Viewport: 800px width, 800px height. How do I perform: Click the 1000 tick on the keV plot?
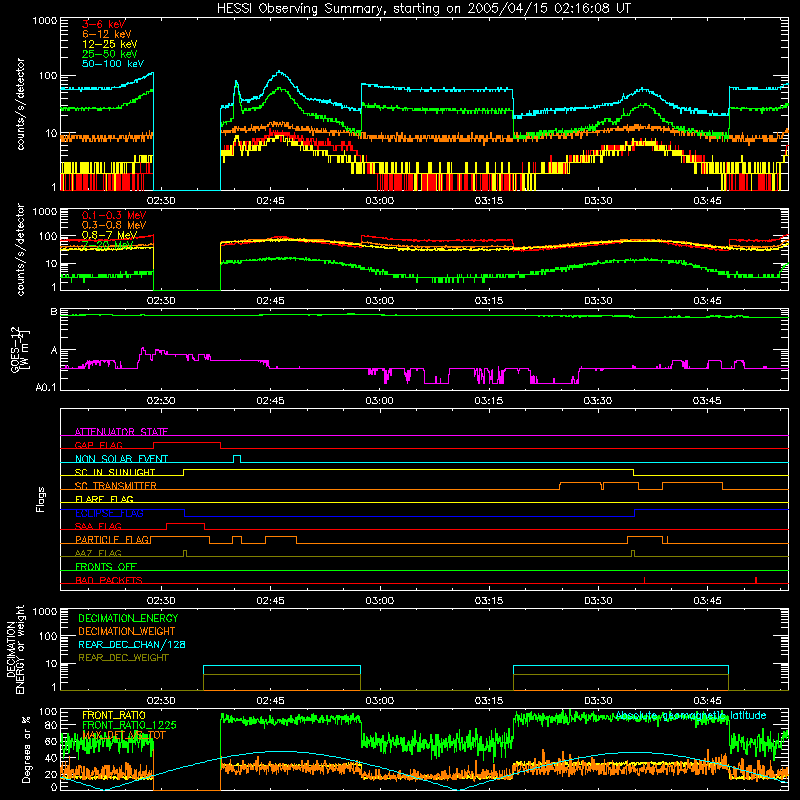(x=45, y=21)
